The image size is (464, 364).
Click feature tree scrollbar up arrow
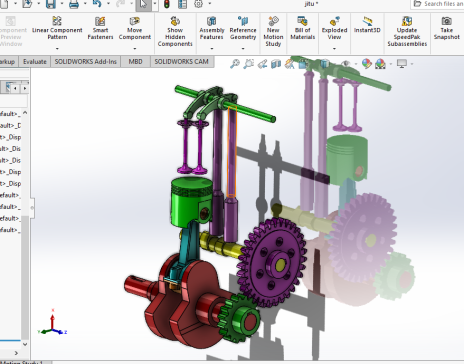click(x=25, y=113)
